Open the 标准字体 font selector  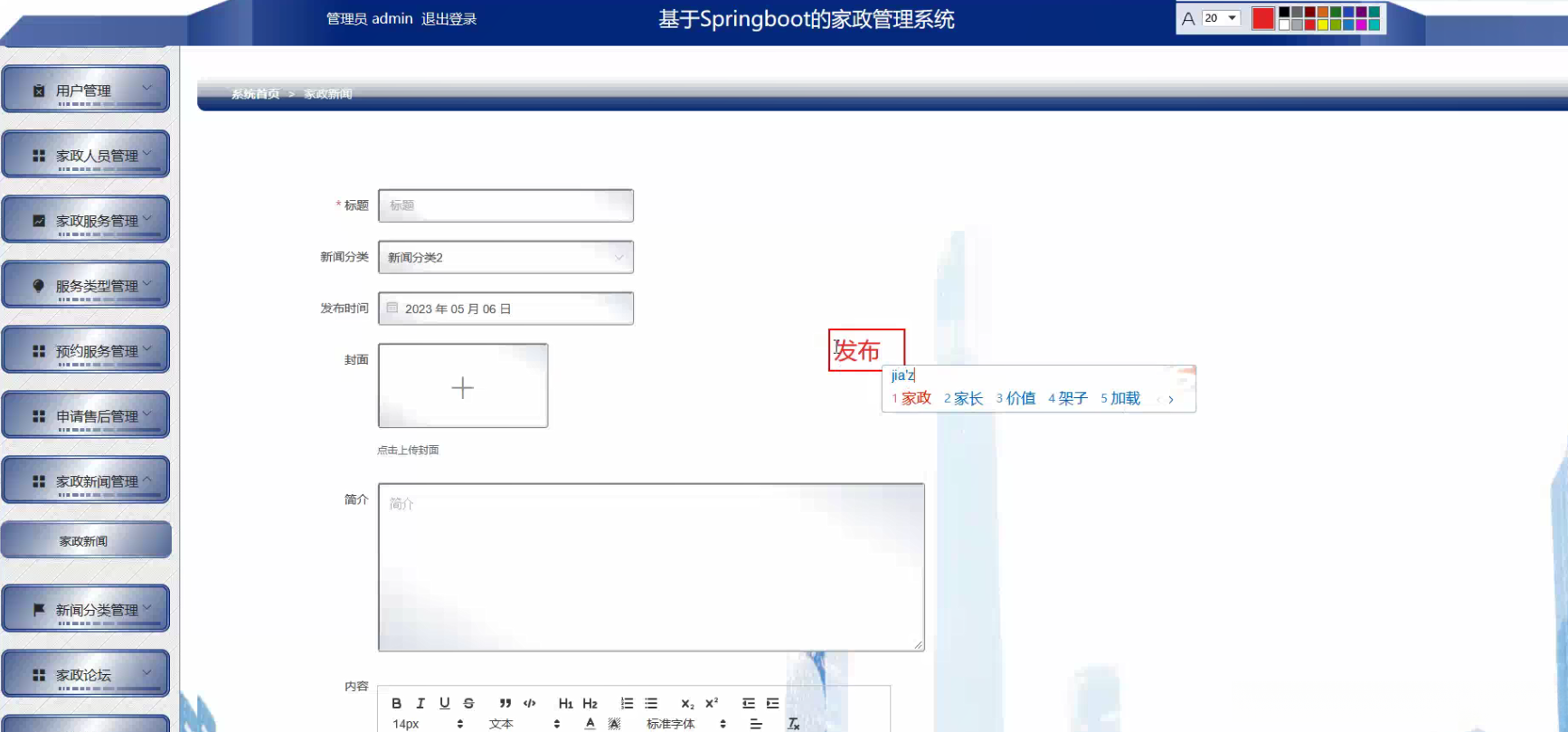[x=686, y=724]
